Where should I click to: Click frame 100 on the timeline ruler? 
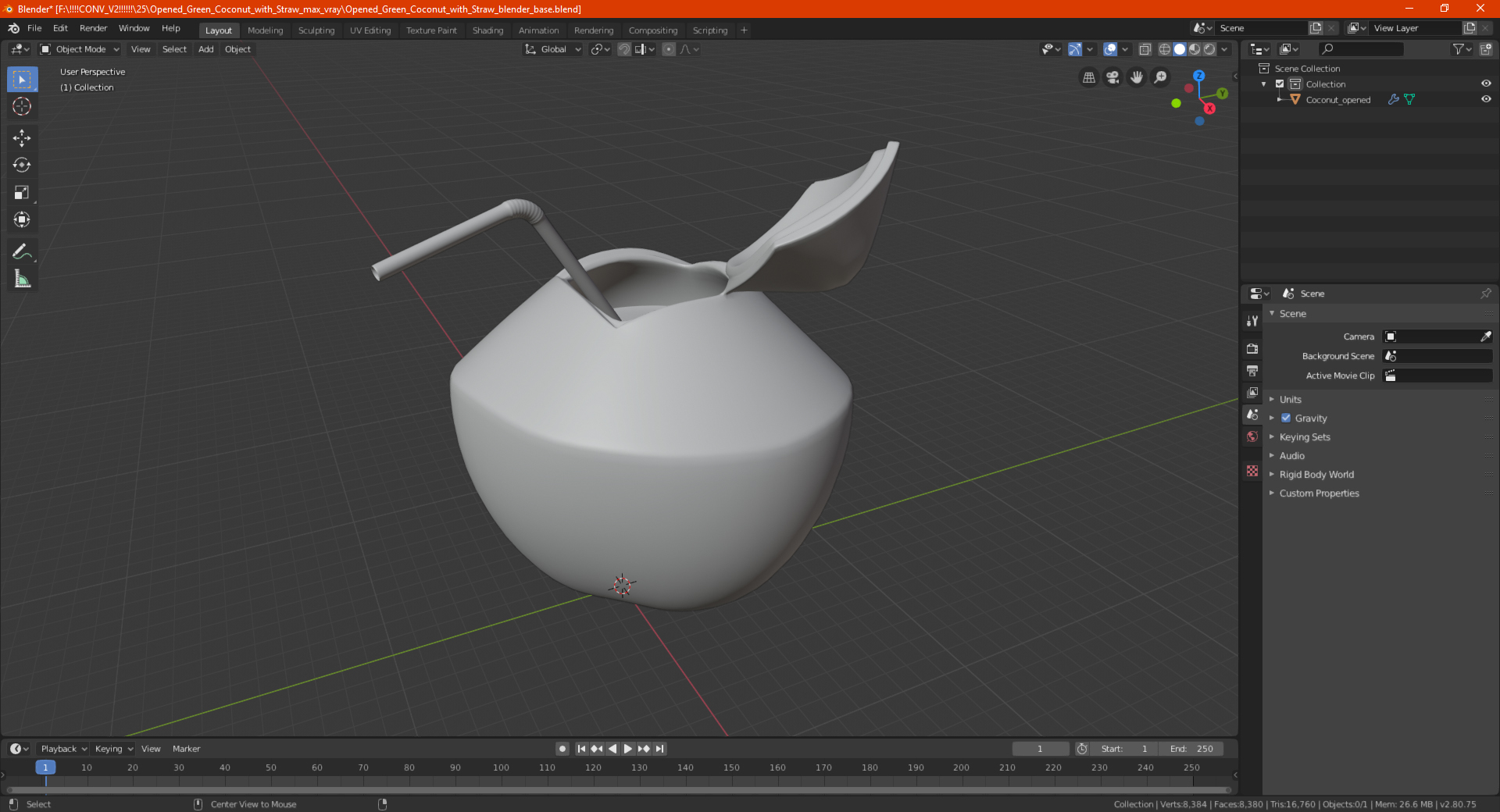(x=501, y=767)
